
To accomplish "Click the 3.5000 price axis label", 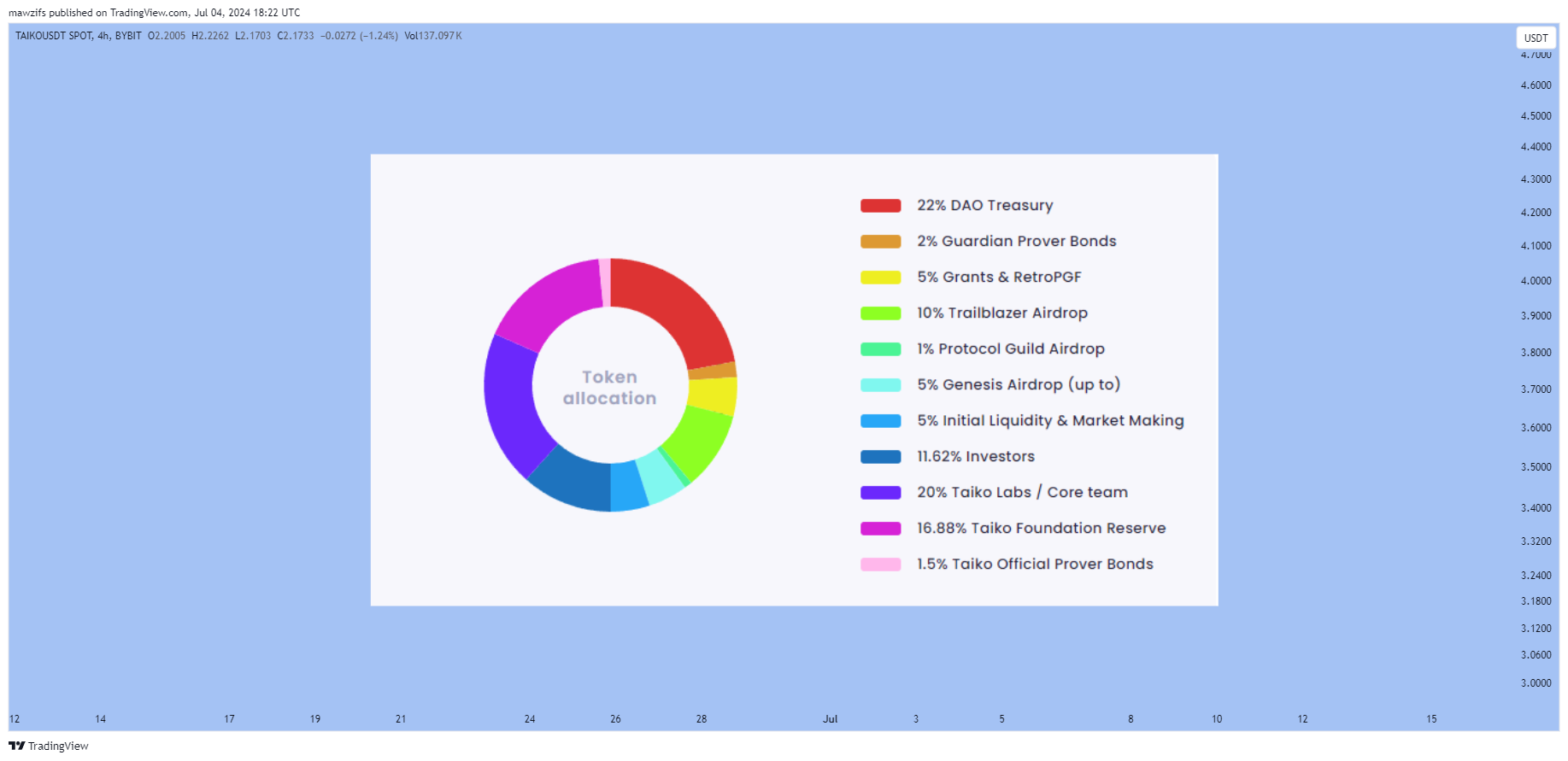I will (x=1536, y=467).
